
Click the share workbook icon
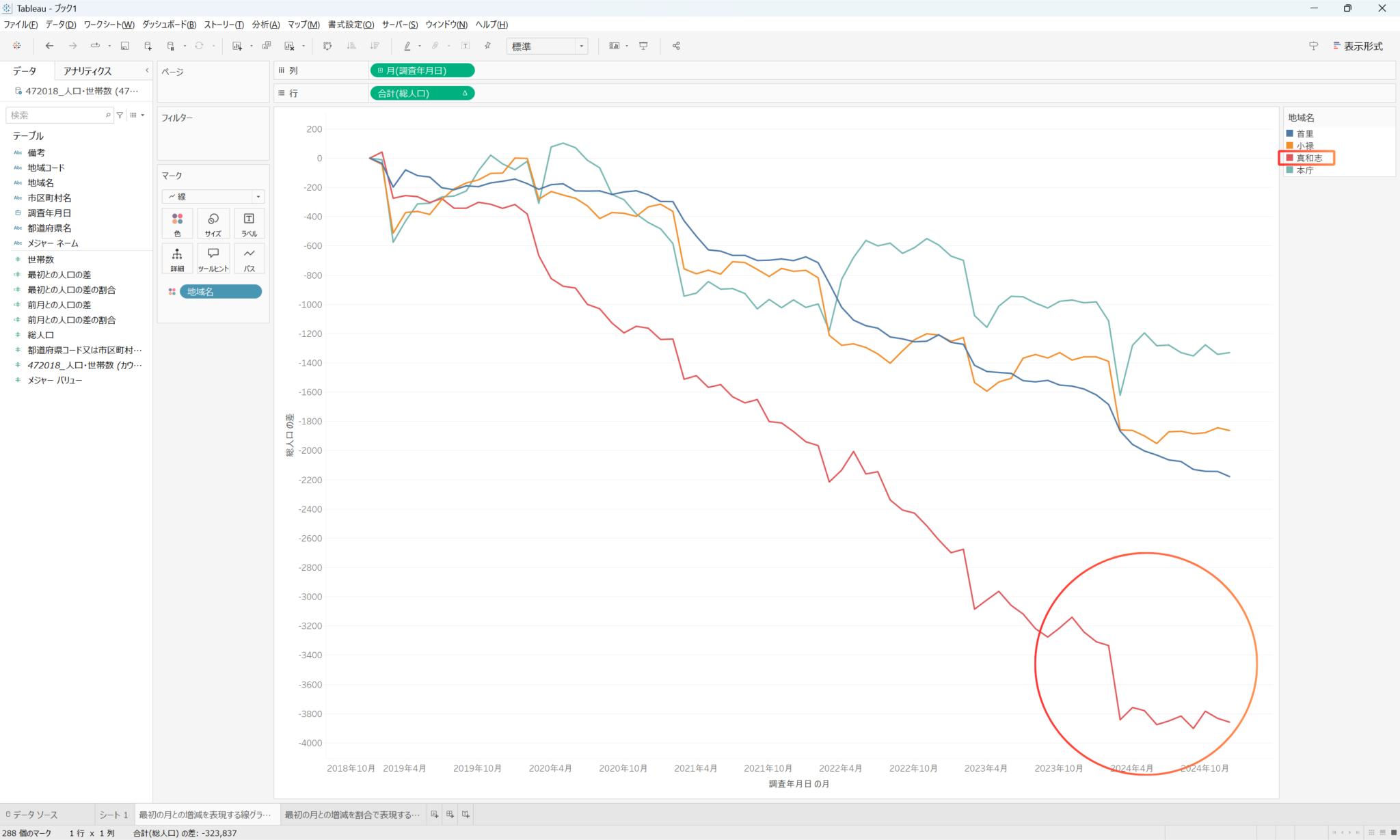676,46
